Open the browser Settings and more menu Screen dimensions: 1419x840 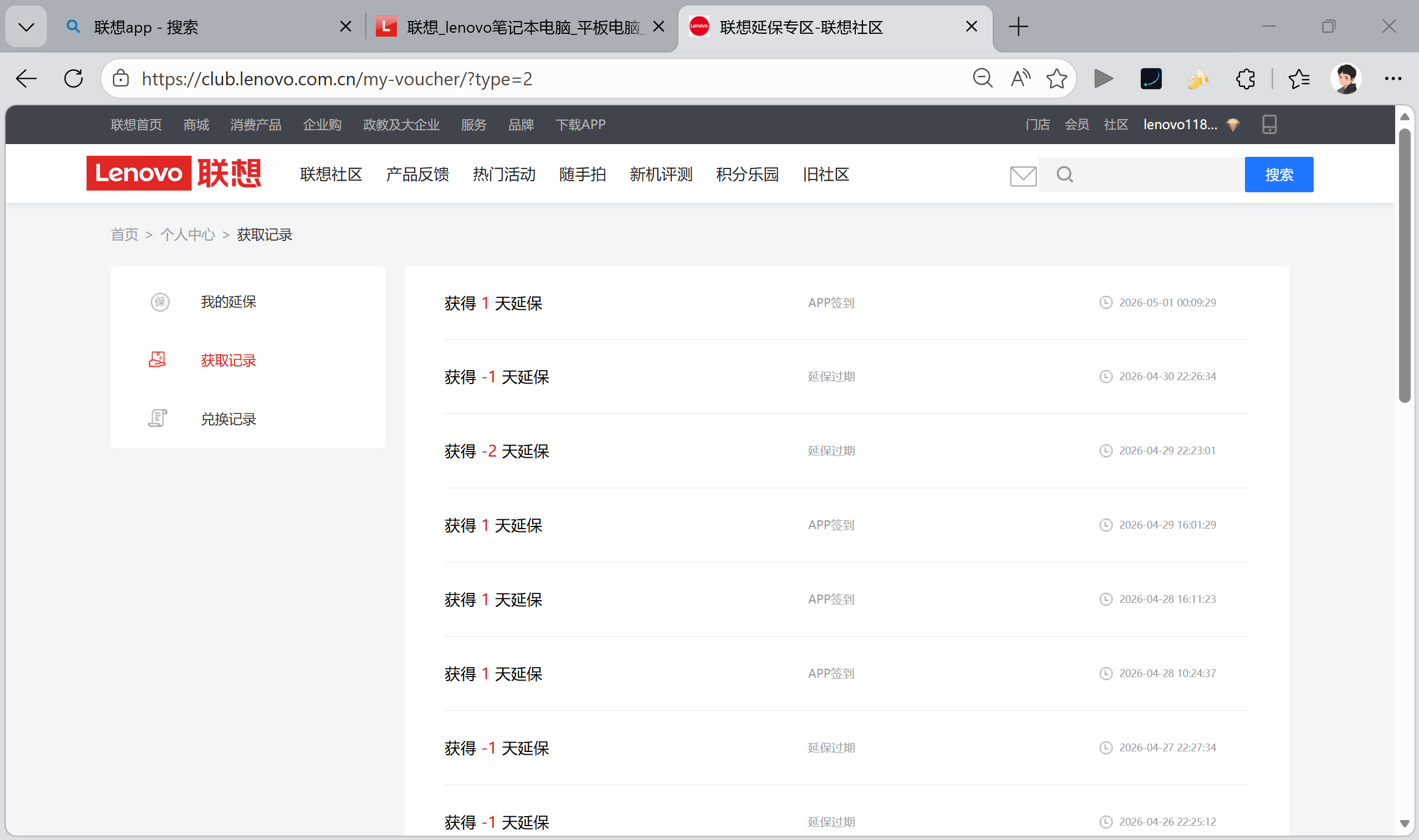[1393, 79]
